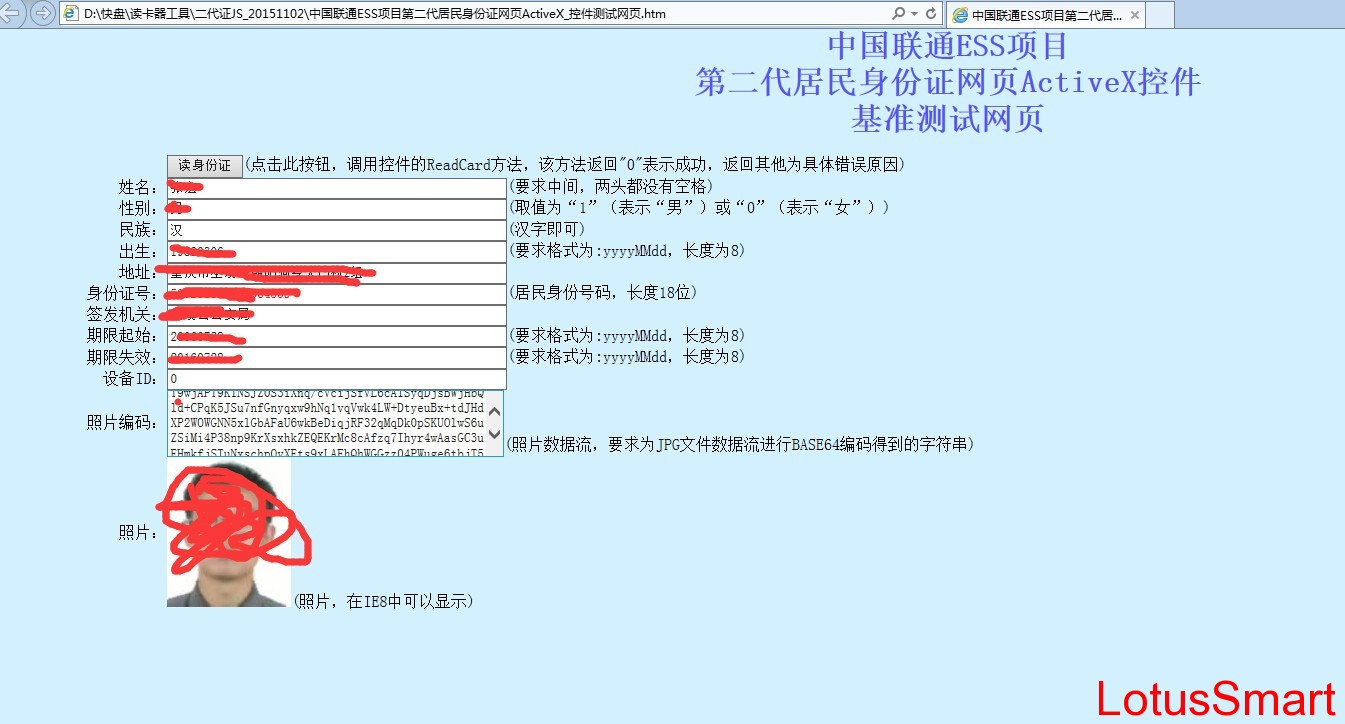
Task: Click the 地址 input field
Action: pos(337,273)
